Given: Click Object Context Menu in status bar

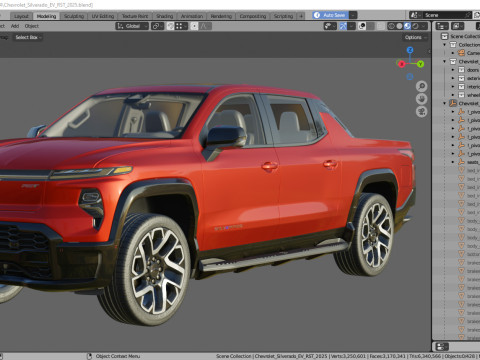Looking at the screenshot, I should point(118,356).
